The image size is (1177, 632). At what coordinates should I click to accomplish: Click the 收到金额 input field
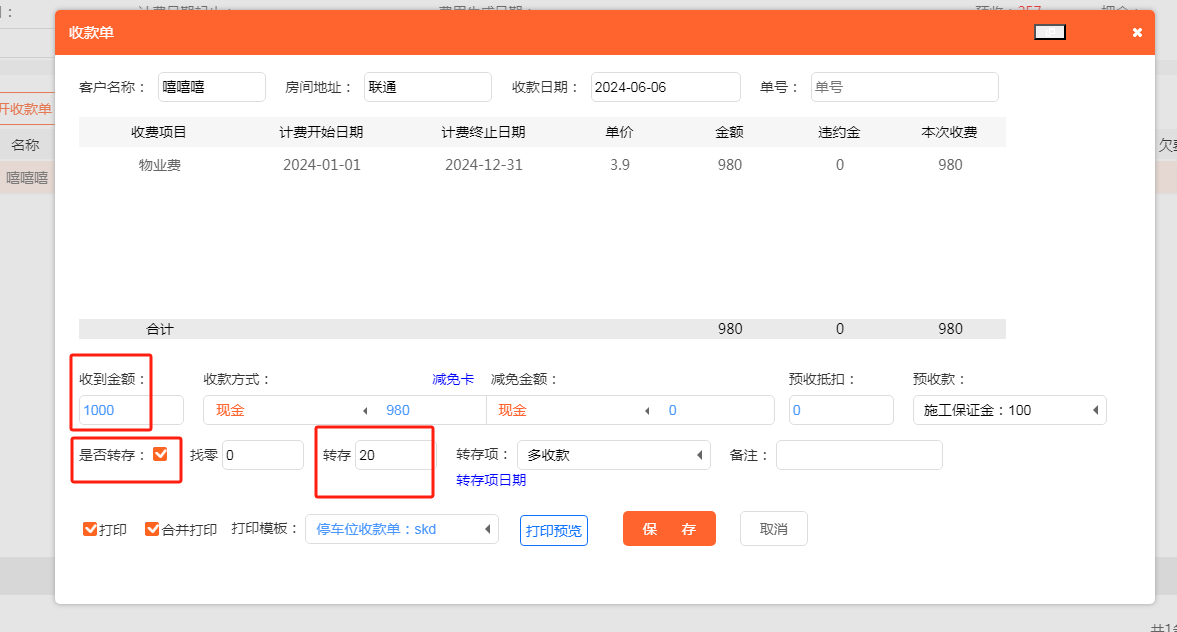click(x=131, y=410)
